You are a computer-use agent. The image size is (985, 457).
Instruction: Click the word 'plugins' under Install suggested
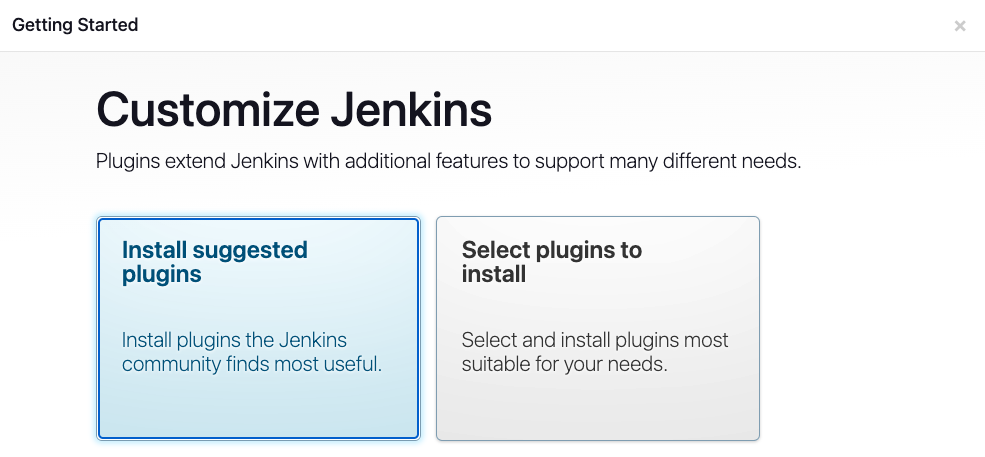[161, 274]
